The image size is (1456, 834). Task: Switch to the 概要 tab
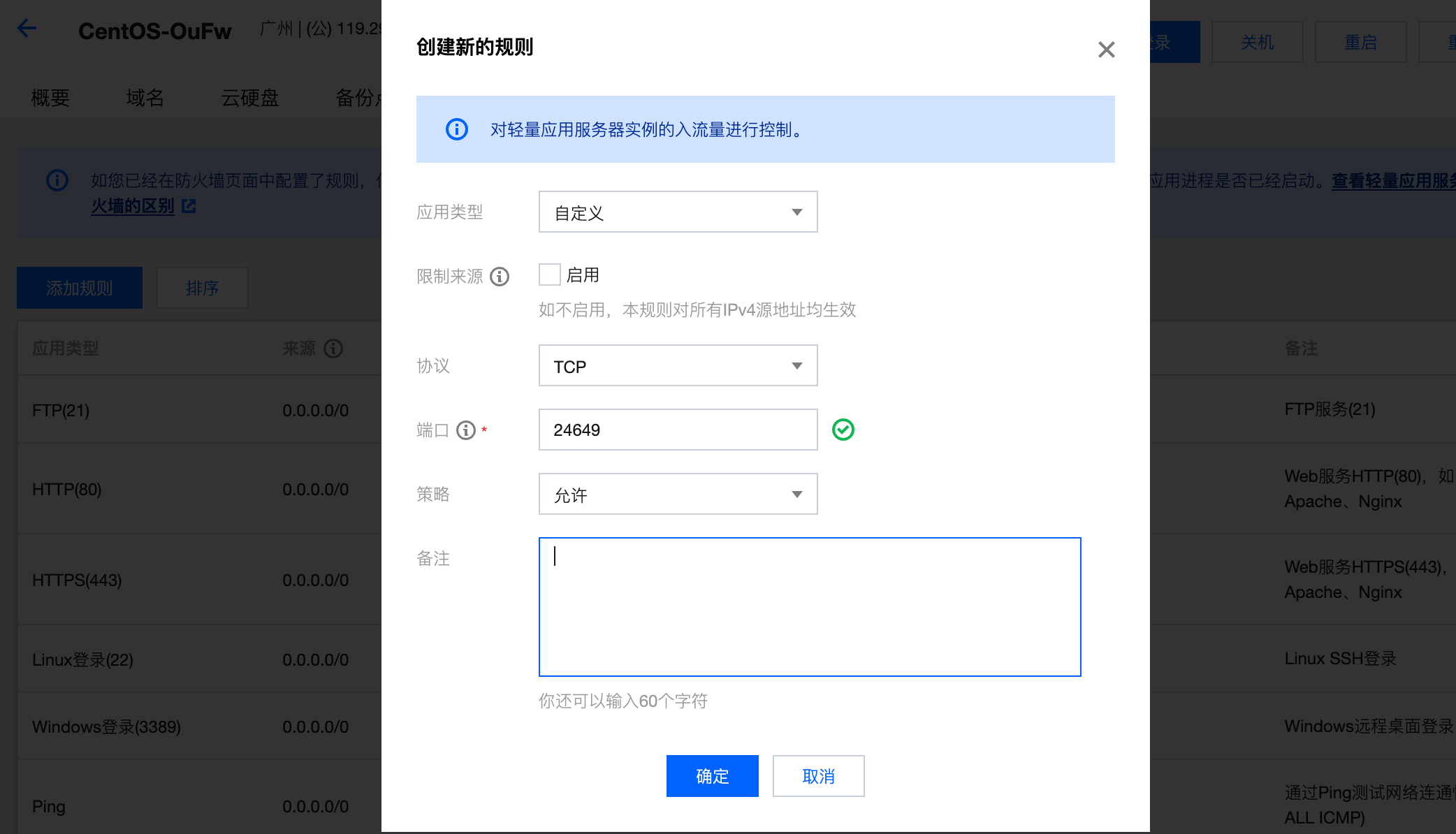(50, 98)
